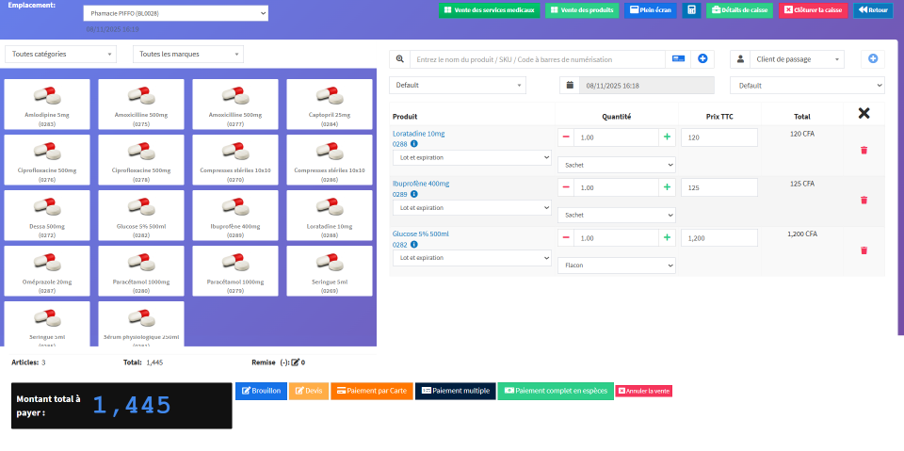Open the calculator icon button
904x451 pixels.
pos(691,10)
